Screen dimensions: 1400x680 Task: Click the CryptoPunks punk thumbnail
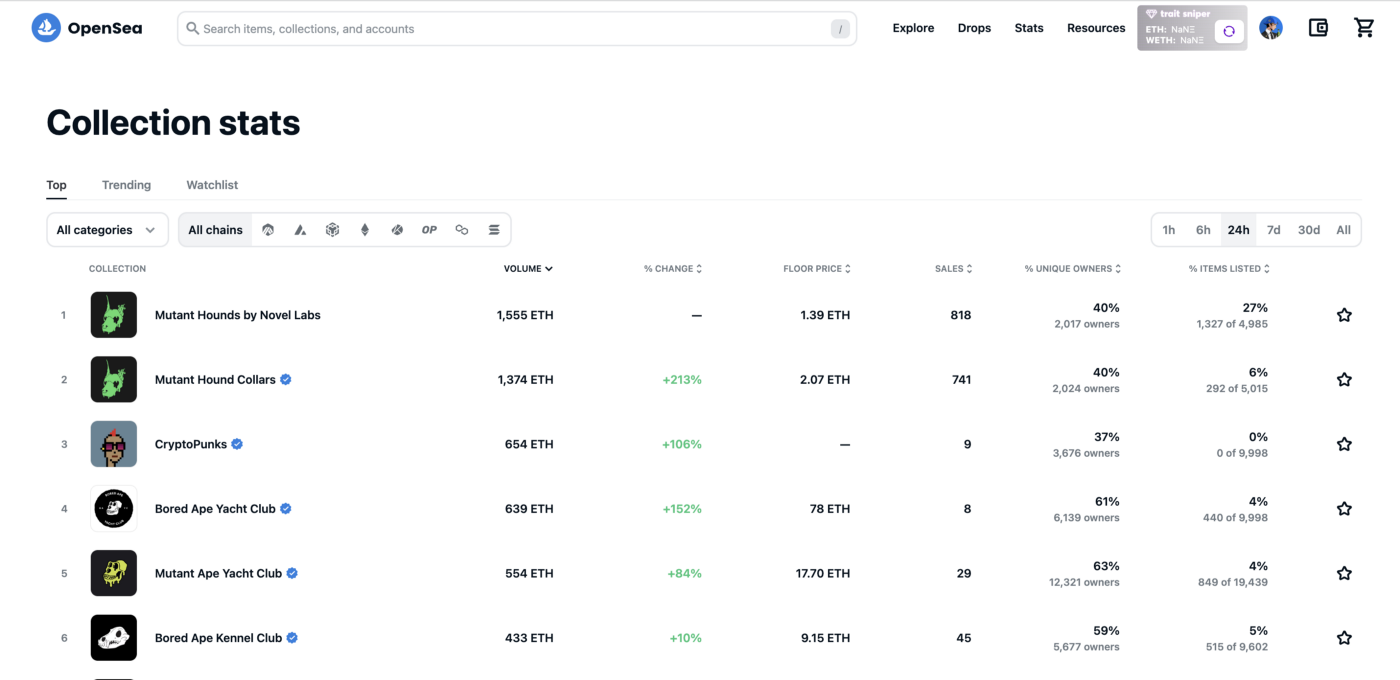pos(114,444)
